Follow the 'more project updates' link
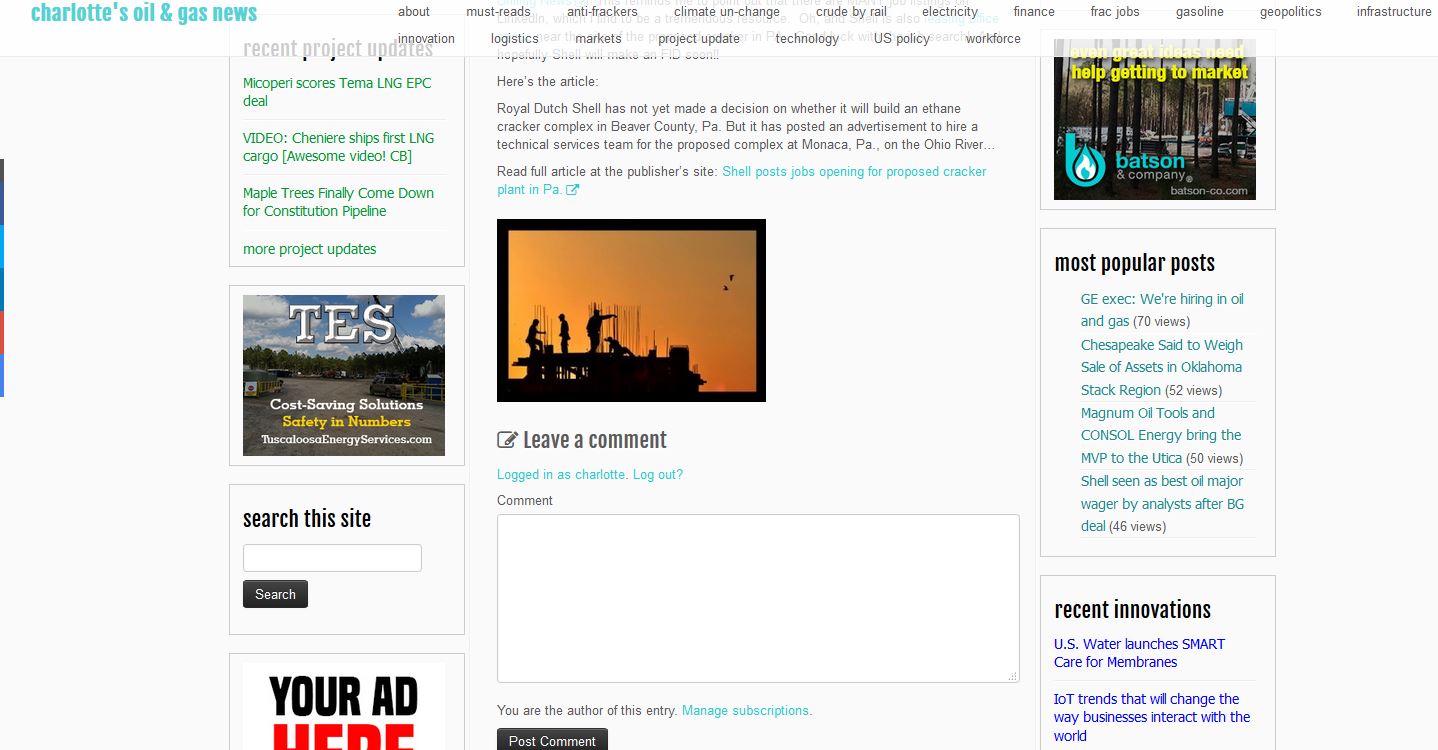 coord(310,249)
